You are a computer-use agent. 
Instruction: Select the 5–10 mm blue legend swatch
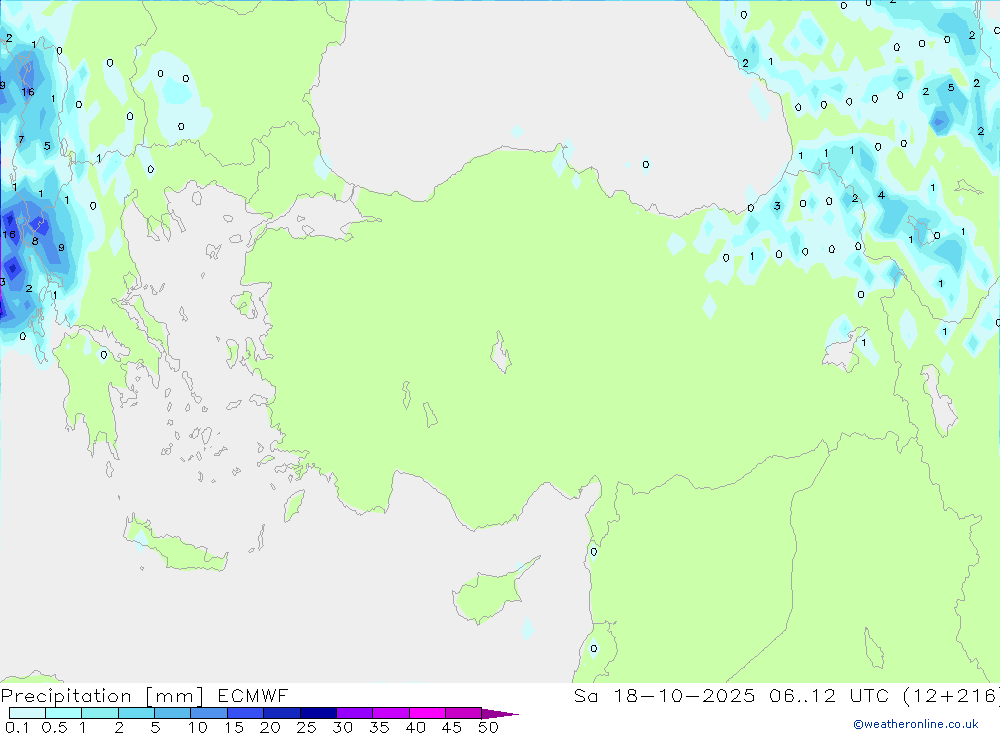click(172, 713)
